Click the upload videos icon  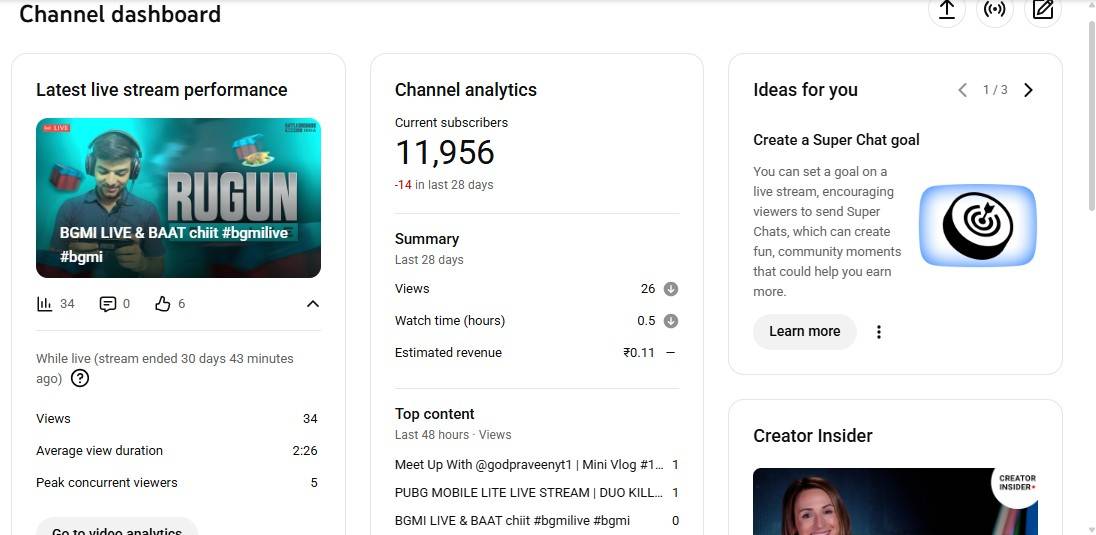click(x=946, y=10)
